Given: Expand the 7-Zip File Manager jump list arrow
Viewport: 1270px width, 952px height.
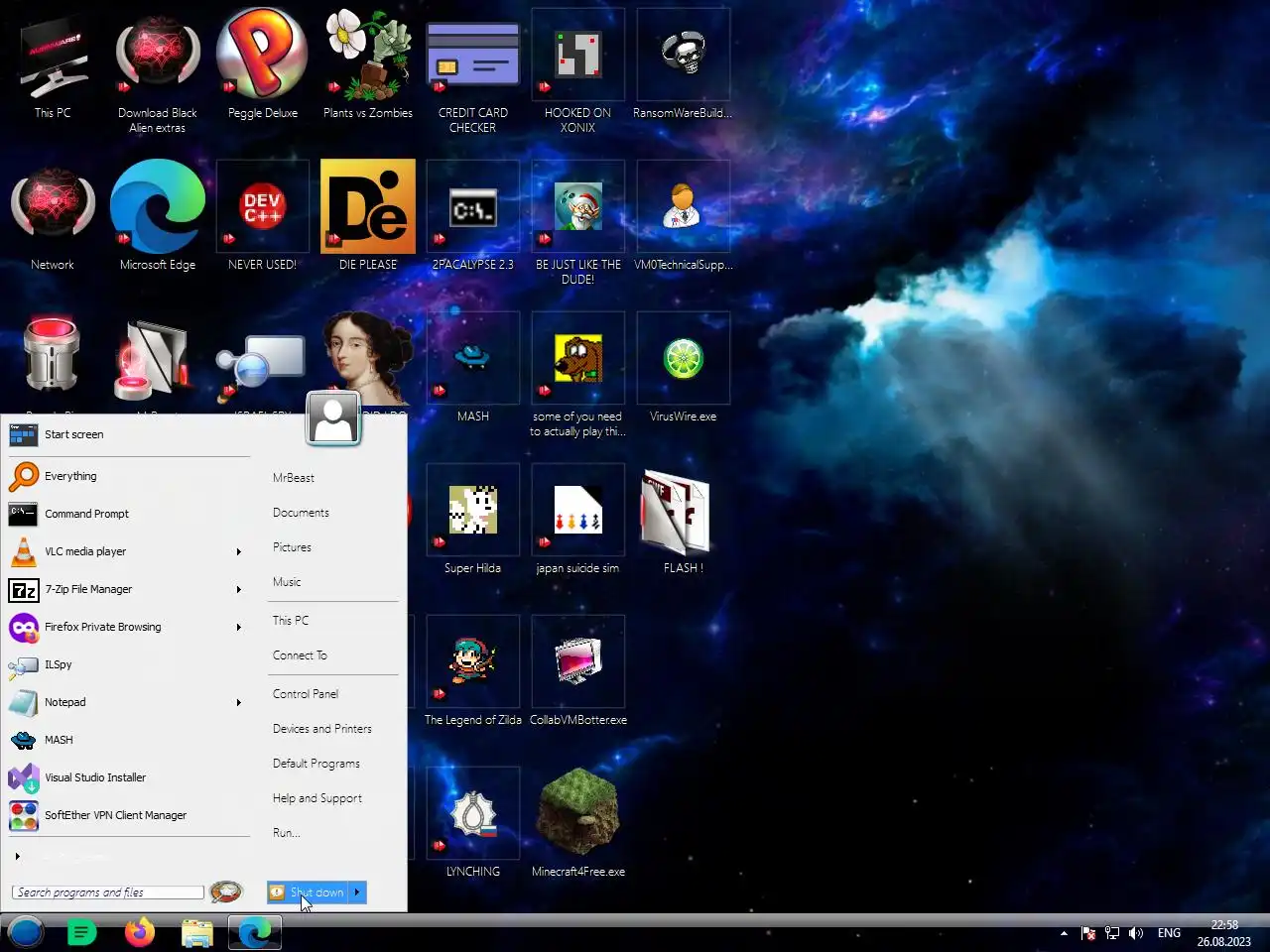Looking at the screenshot, I should pyautogui.click(x=238, y=589).
